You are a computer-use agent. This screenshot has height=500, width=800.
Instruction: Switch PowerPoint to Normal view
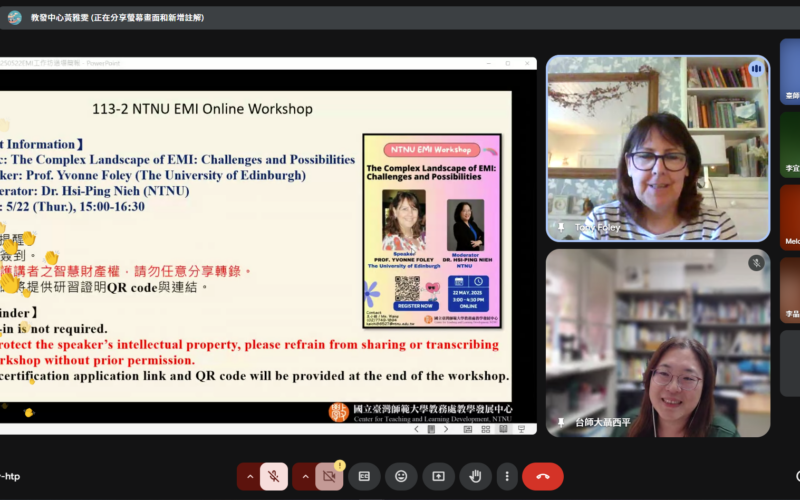(x=467, y=429)
